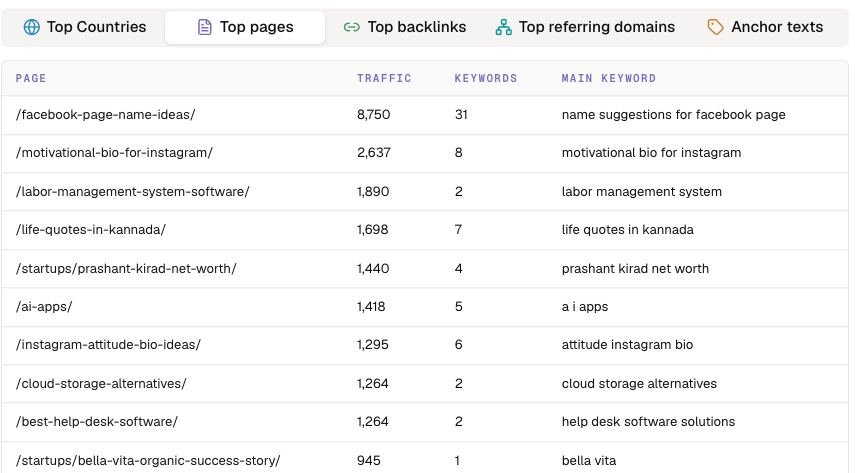Open the /motivational-bio-for-instagram/ page link
This screenshot has height=473, width=855.
pyautogui.click(x=114, y=152)
